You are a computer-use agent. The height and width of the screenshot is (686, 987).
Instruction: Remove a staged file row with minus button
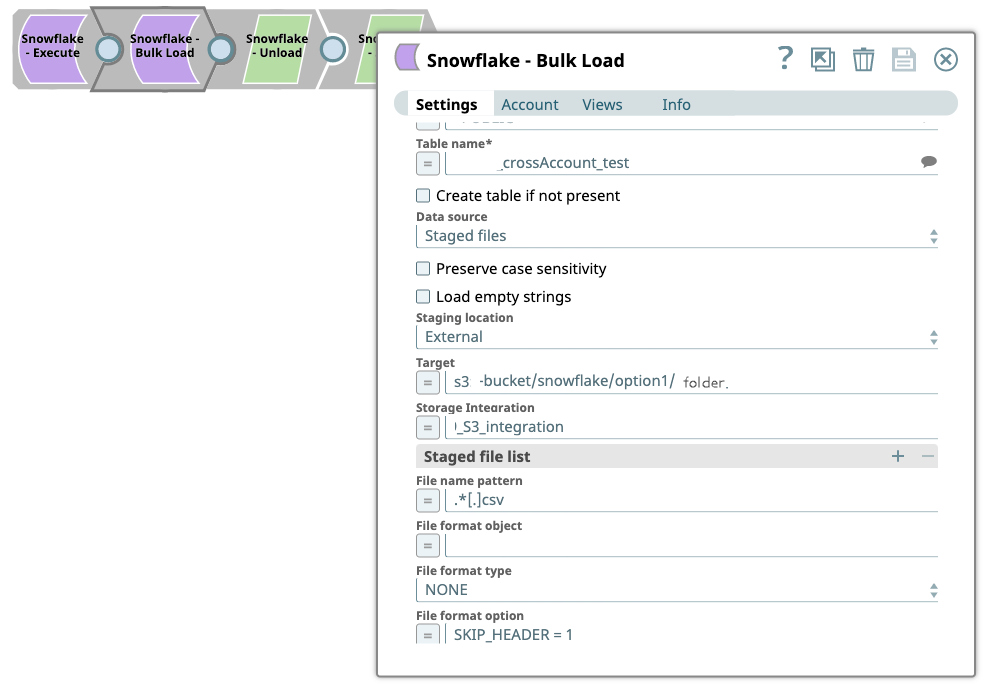926,455
